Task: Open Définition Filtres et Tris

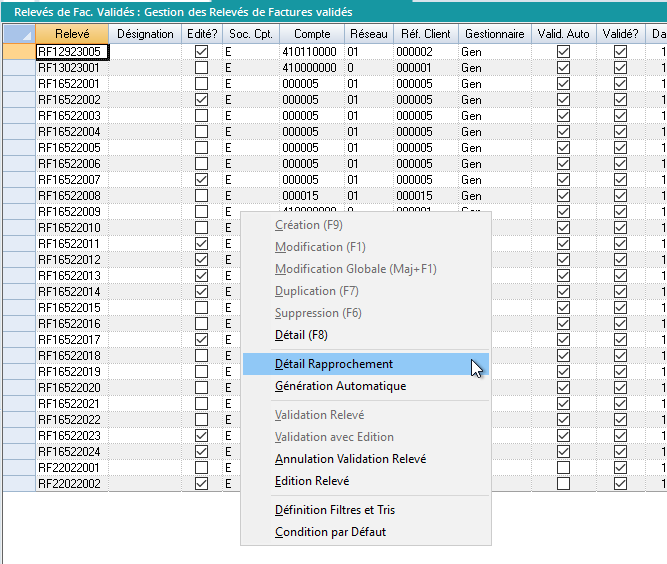Action: [335, 510]
